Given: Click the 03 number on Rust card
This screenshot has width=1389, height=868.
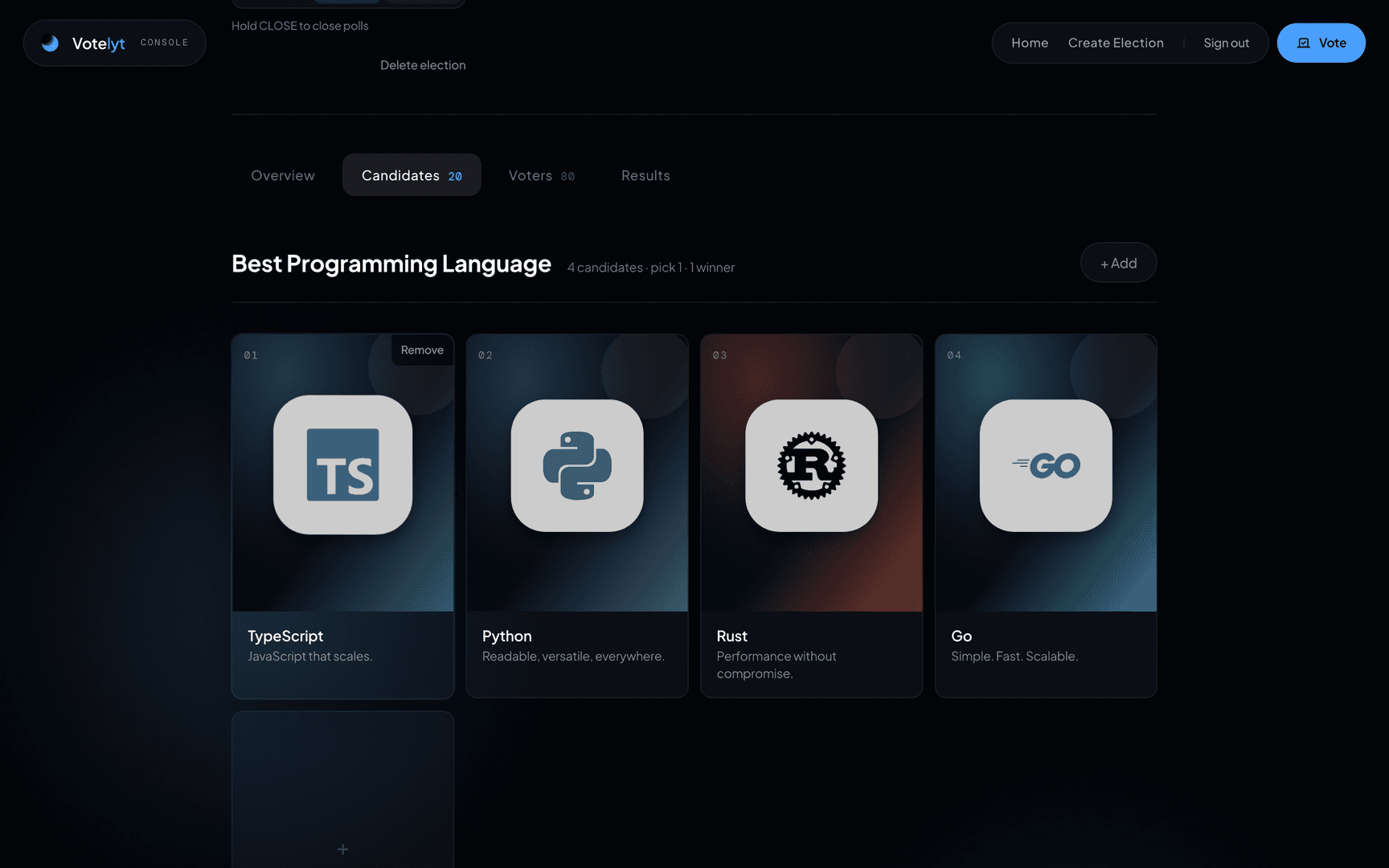Looking at the screenshot, I should pyautogui.click(x=720, y=355).
